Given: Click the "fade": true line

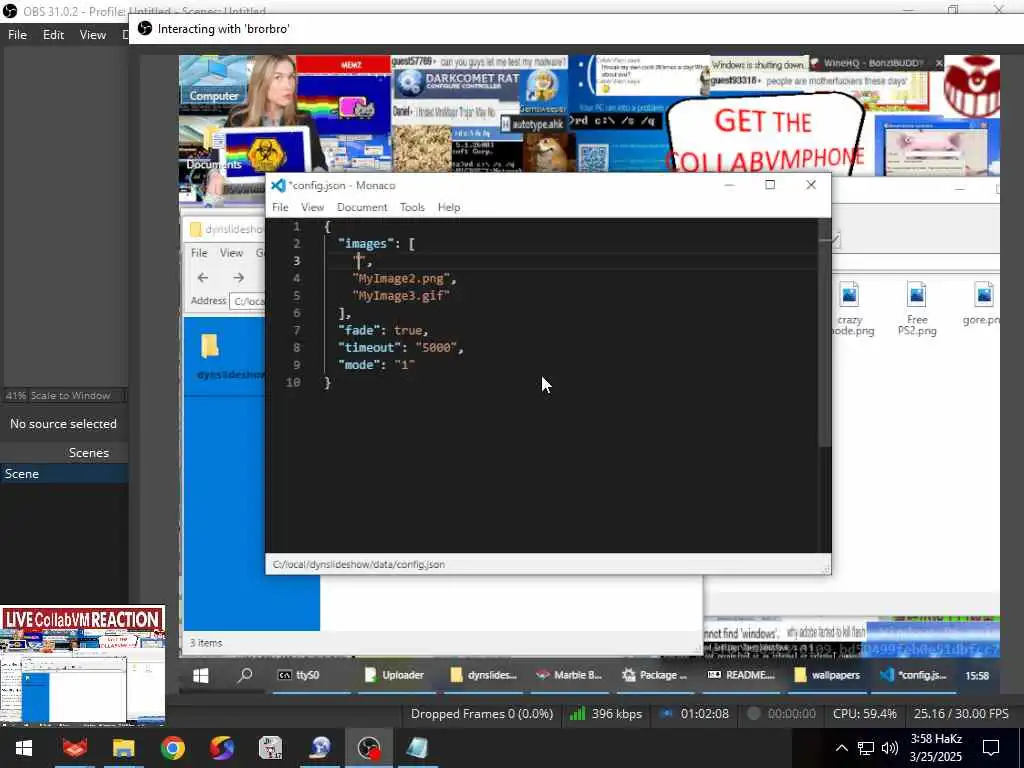Looking at the screenshot, I should point(383,330).
